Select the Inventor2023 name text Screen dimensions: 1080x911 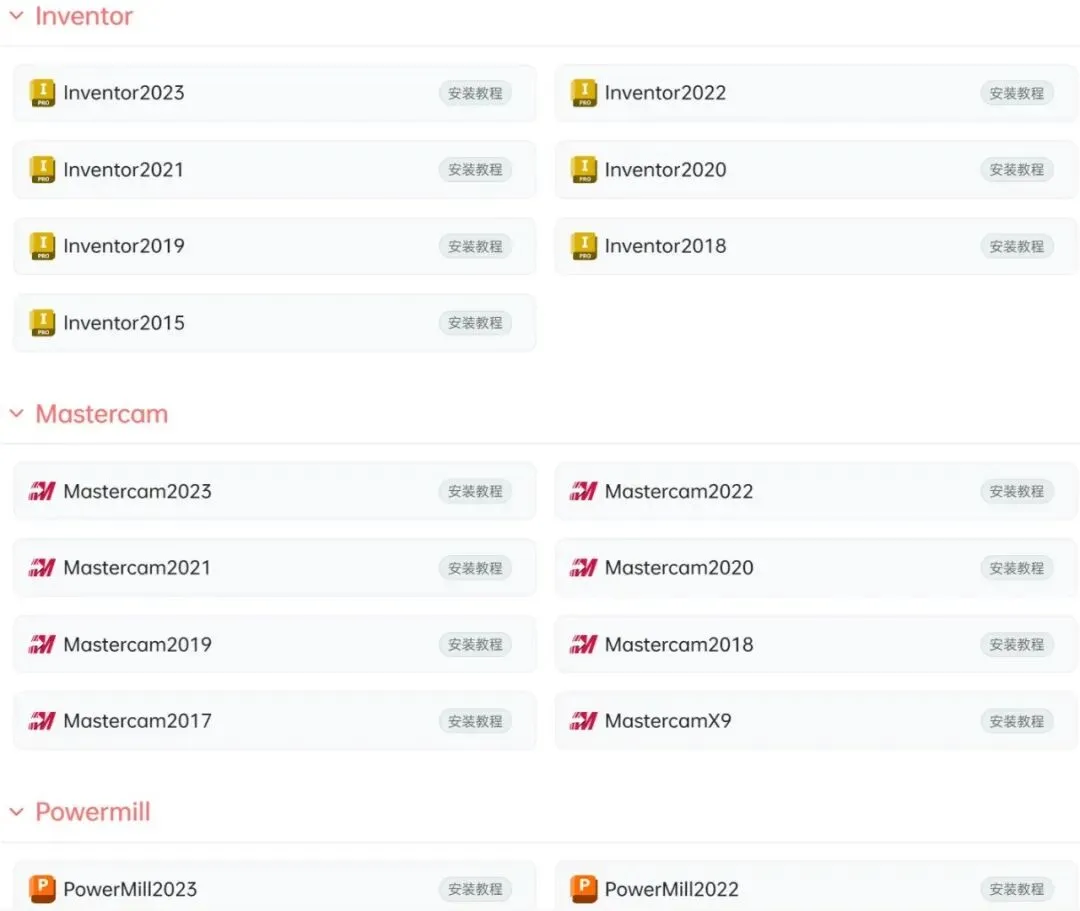(x=124, y=93)
